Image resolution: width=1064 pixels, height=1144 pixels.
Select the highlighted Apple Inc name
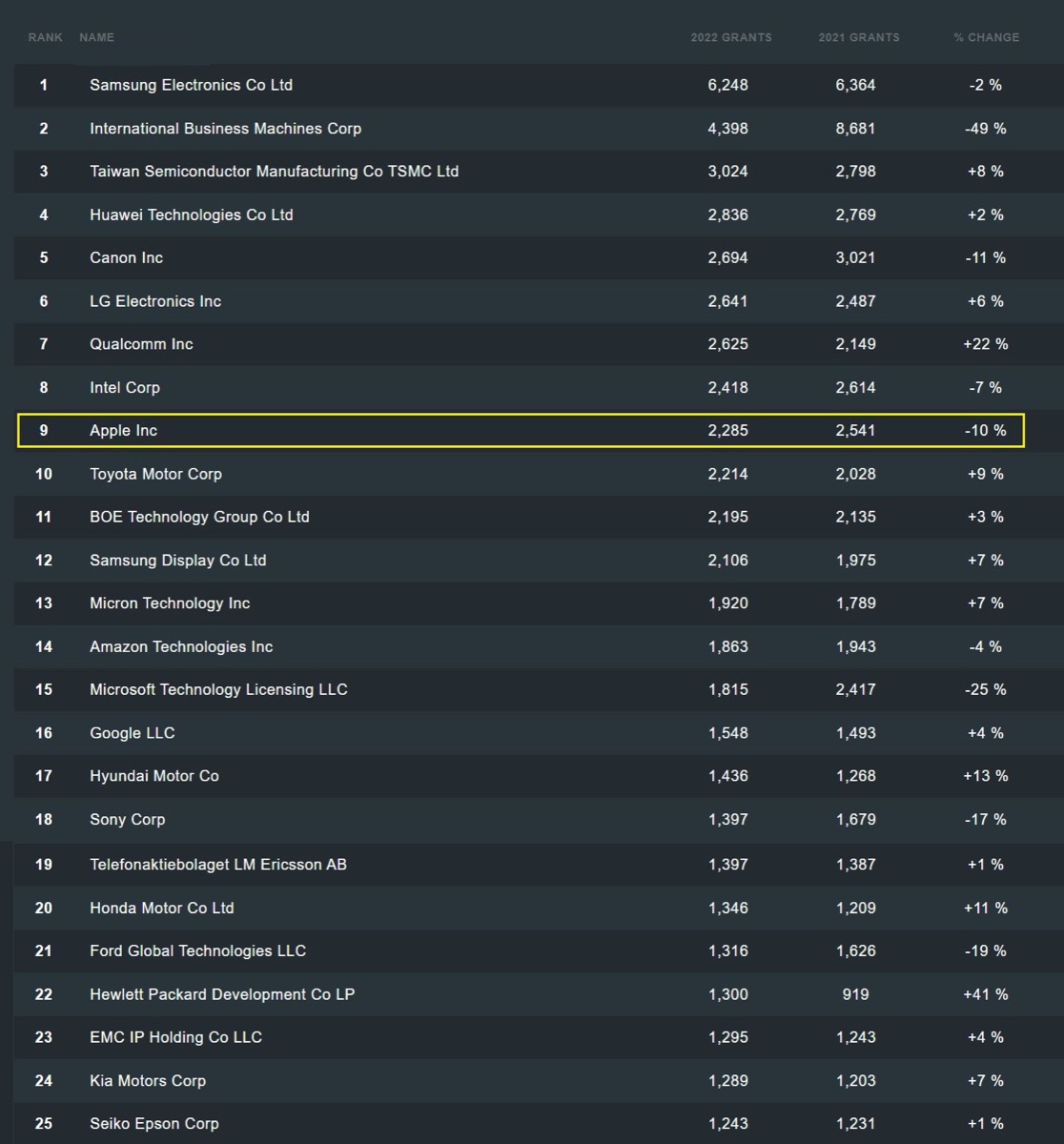(123, 430)
